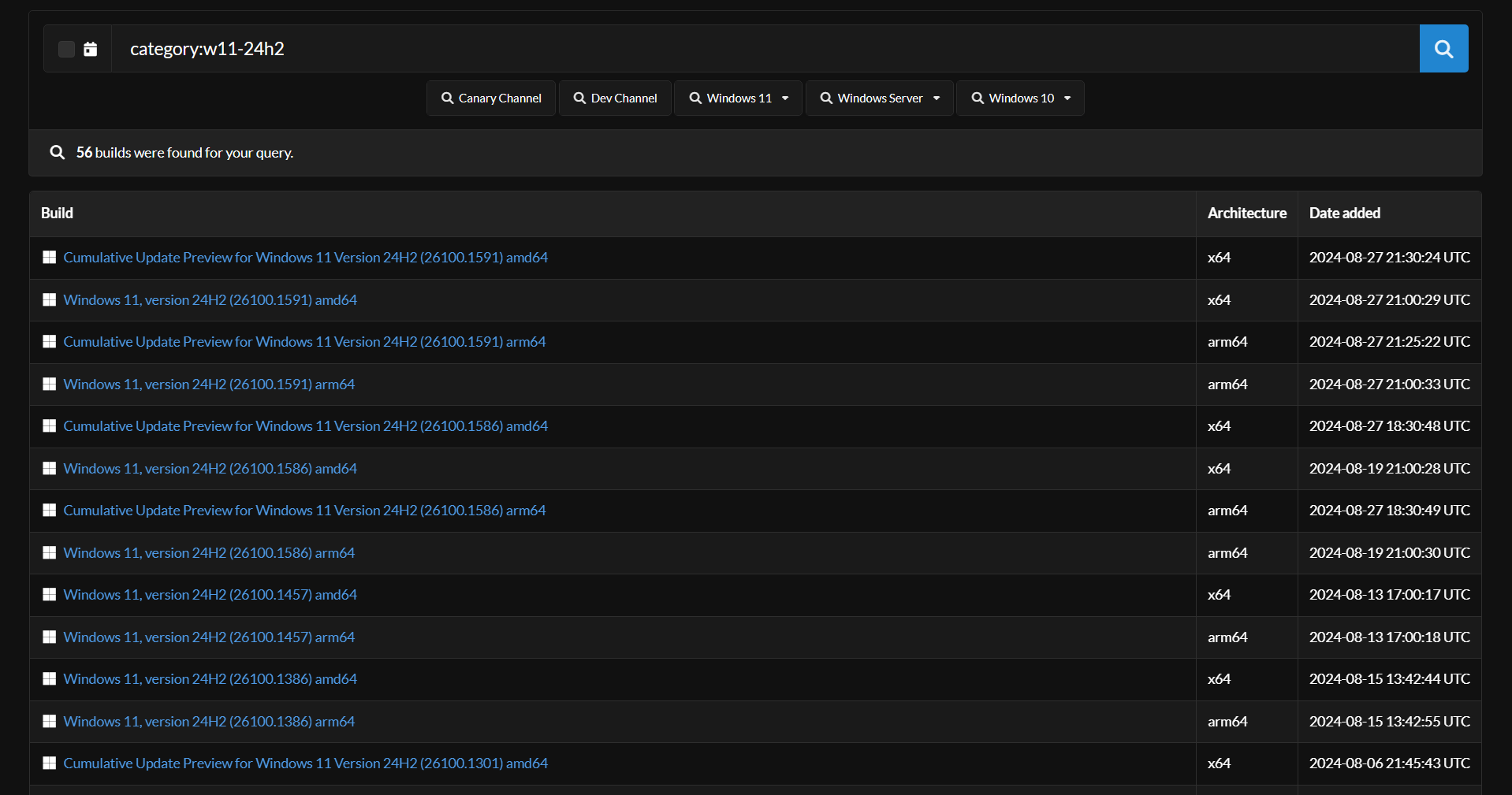This screenshot has height=795, width=1512.
Task: Click the blue search magnifier button
Action: click(x=1443, y=49)
